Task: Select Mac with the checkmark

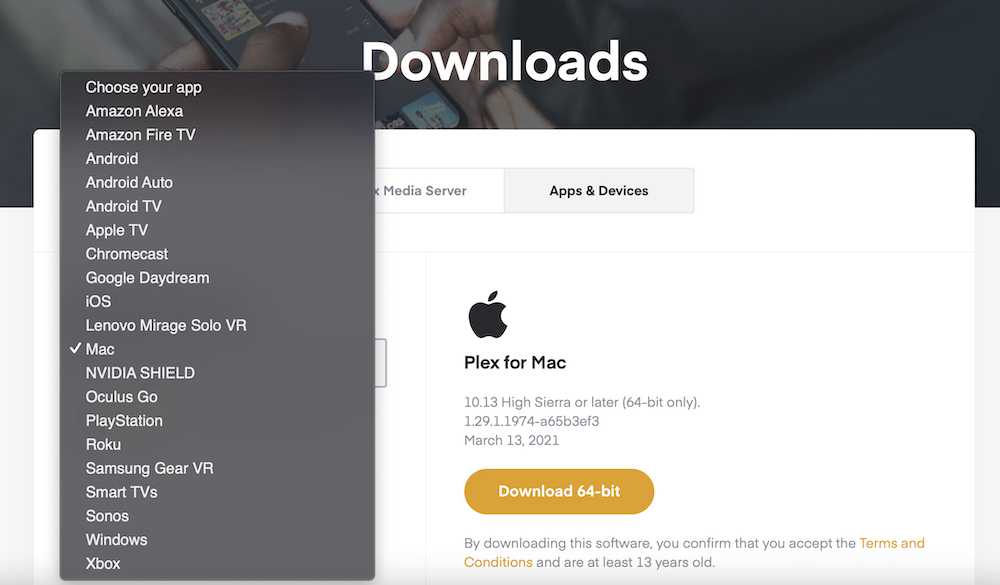Action: pyautogui.click(x=217, y=349)
